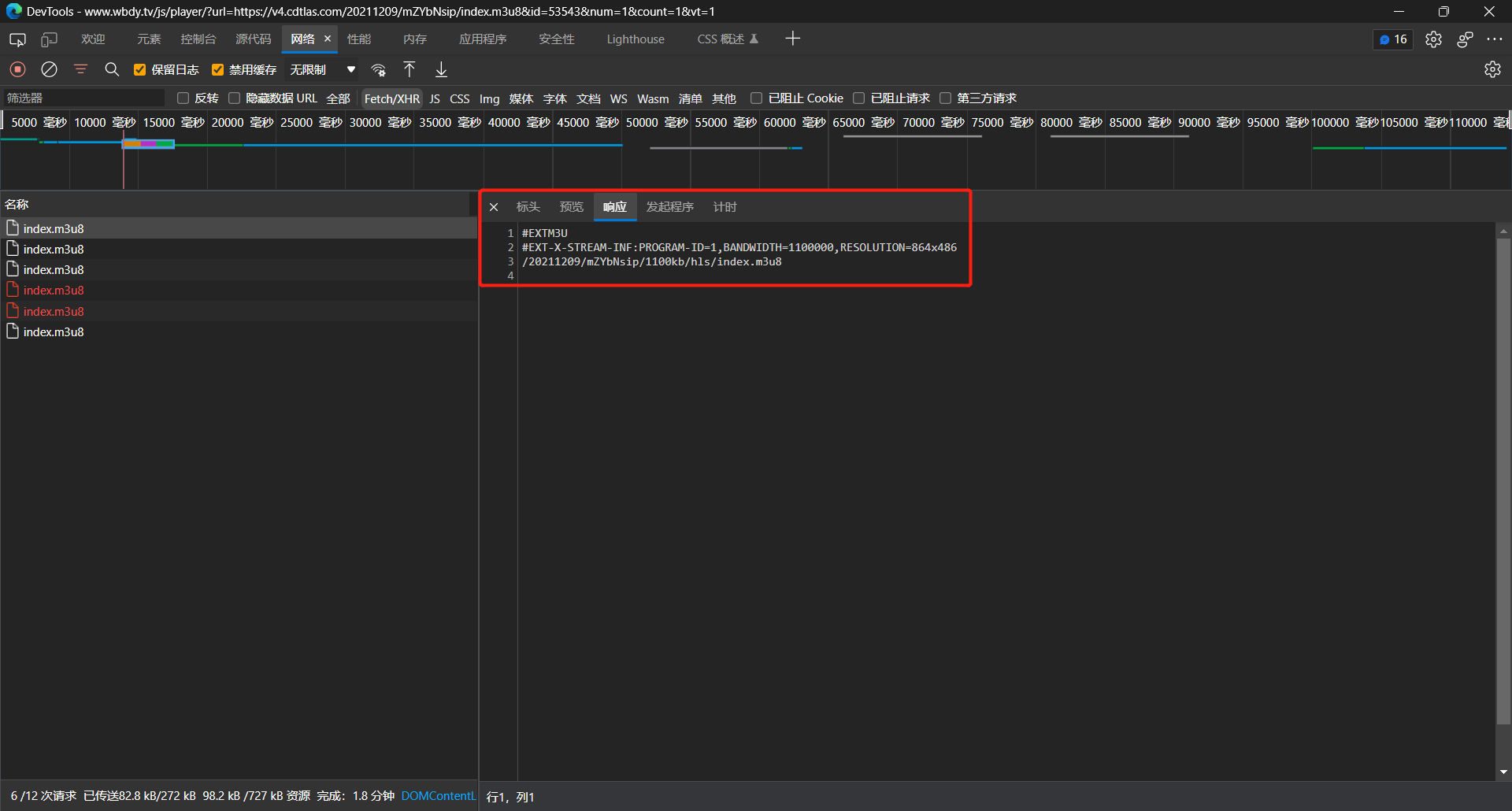The height and width of the screenshot is (811, 1512).
Task: Filter requests by JS
Action: (x=435, y=98)
